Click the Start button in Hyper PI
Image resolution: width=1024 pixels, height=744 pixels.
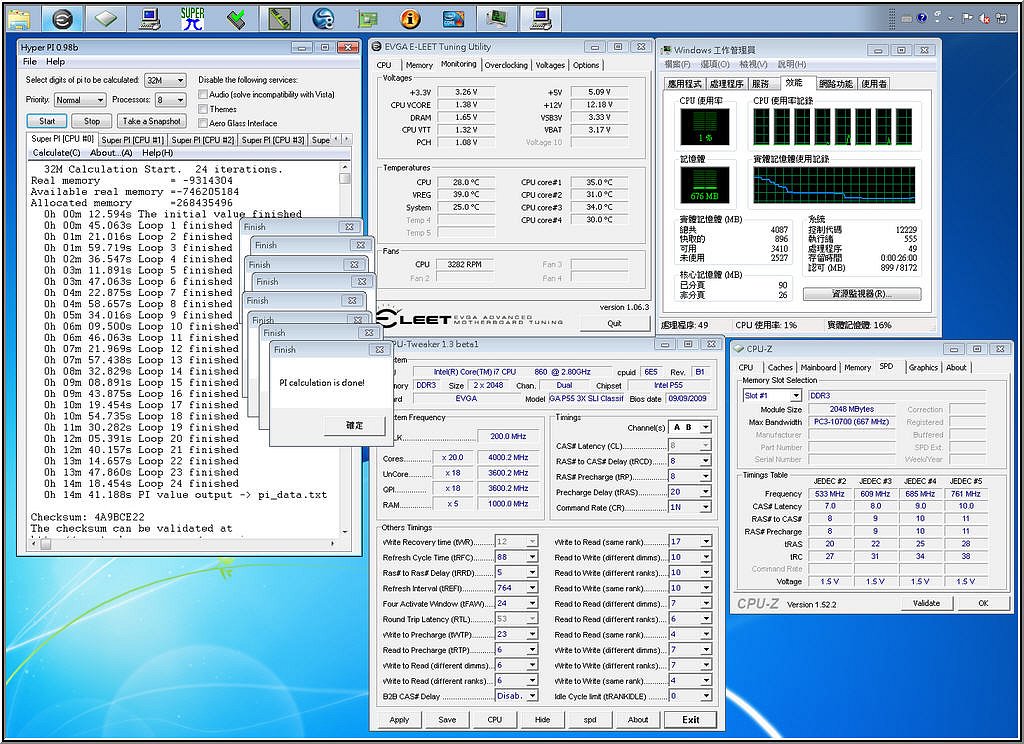tap(47, 121)
